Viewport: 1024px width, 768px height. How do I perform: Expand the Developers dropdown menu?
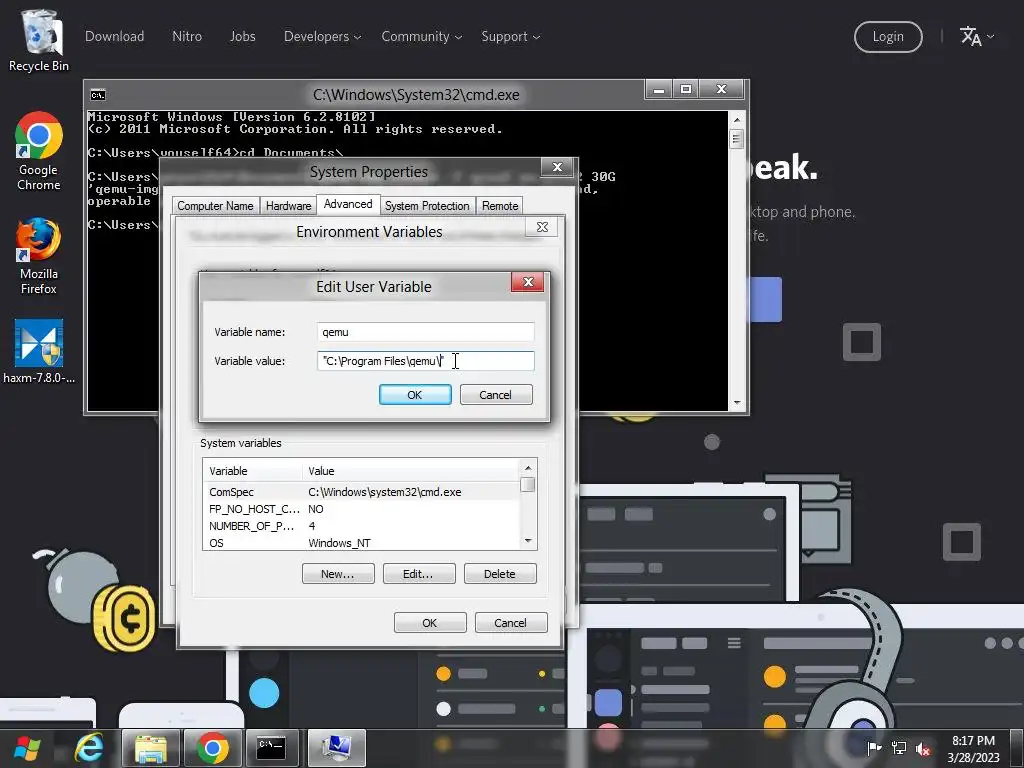click(323, 37)
